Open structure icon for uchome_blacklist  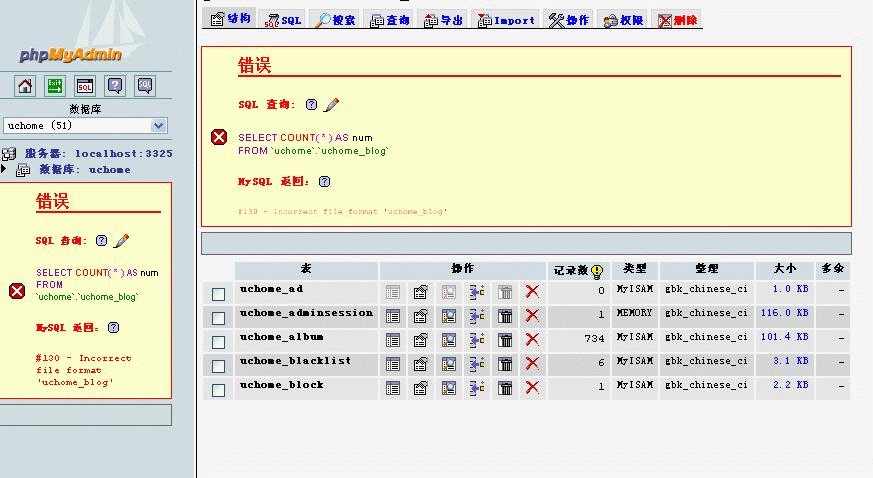[421, 364]
